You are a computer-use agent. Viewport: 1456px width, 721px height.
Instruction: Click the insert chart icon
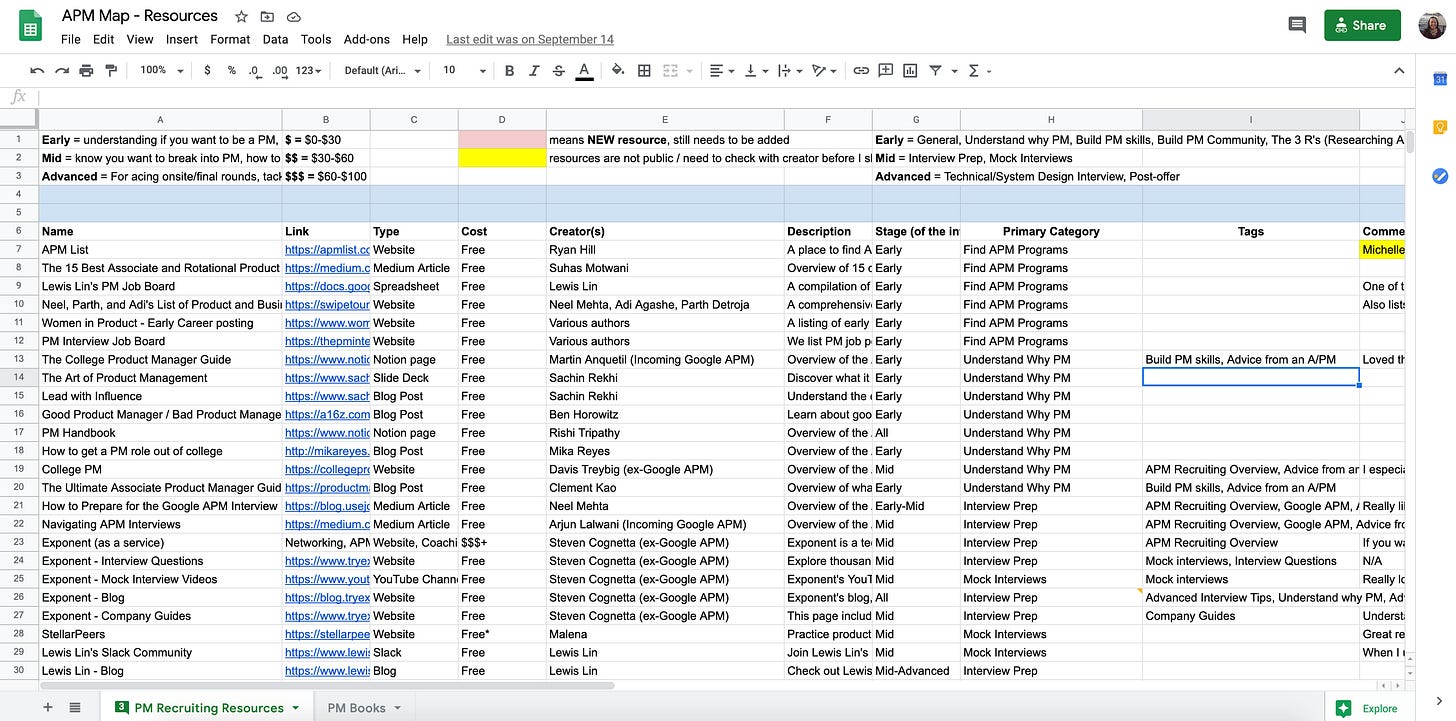tap(911, 71)
